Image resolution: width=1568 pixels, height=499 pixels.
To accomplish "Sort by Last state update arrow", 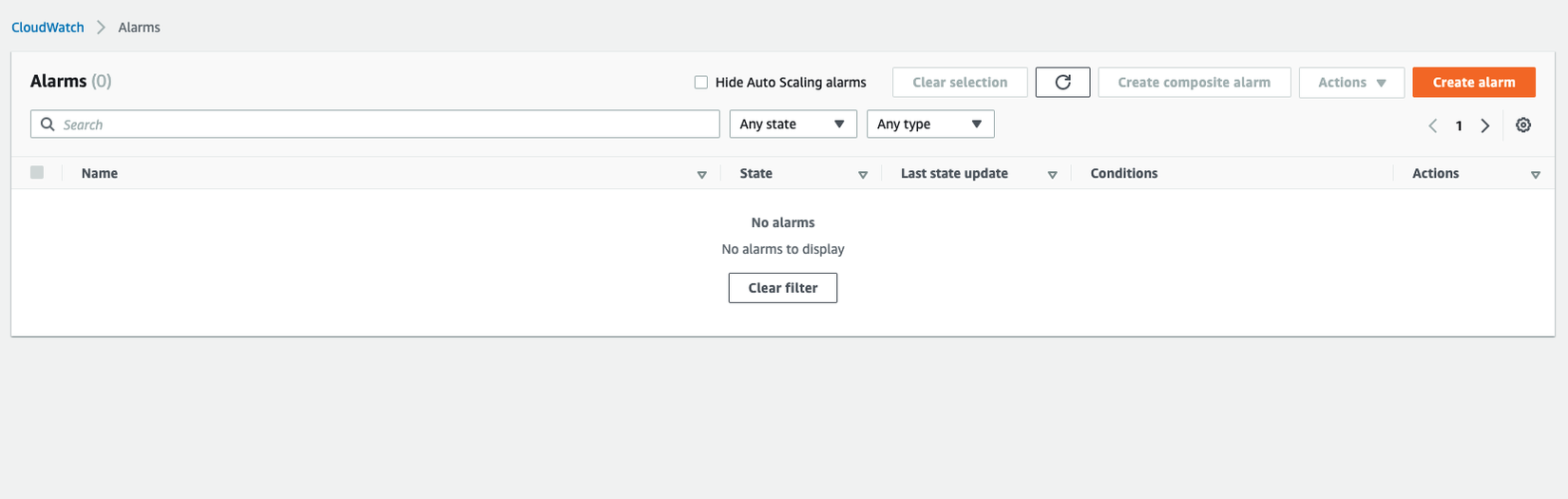I will point(1052,175).
